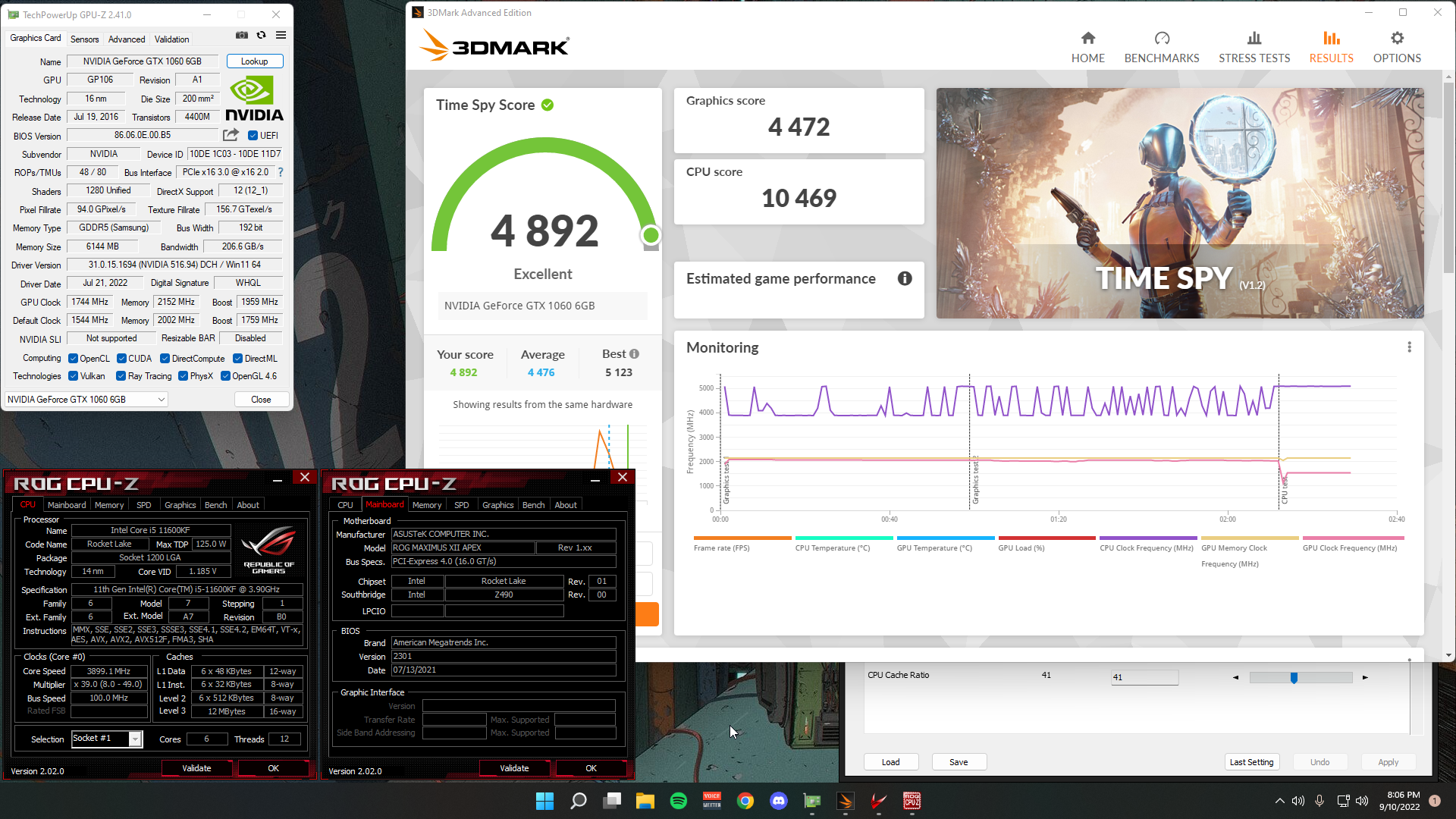Open Bench tab in right CPU-Z window
The image size is (1456, 819).
pyautogui.click(x=533, y=505)
